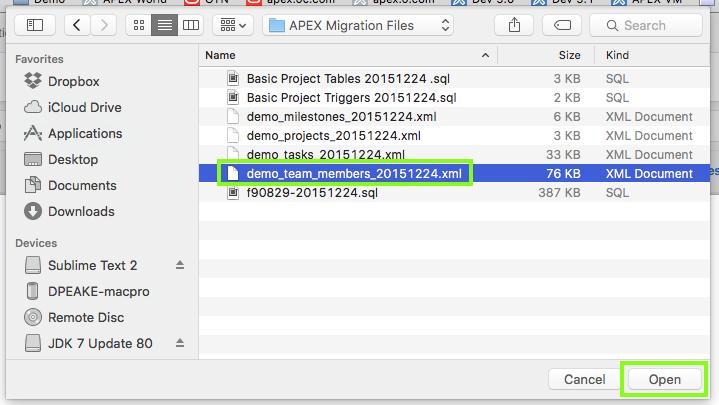Select the f90829-20151224.sql file
The image size is (719, 405).
pos(313,193)
